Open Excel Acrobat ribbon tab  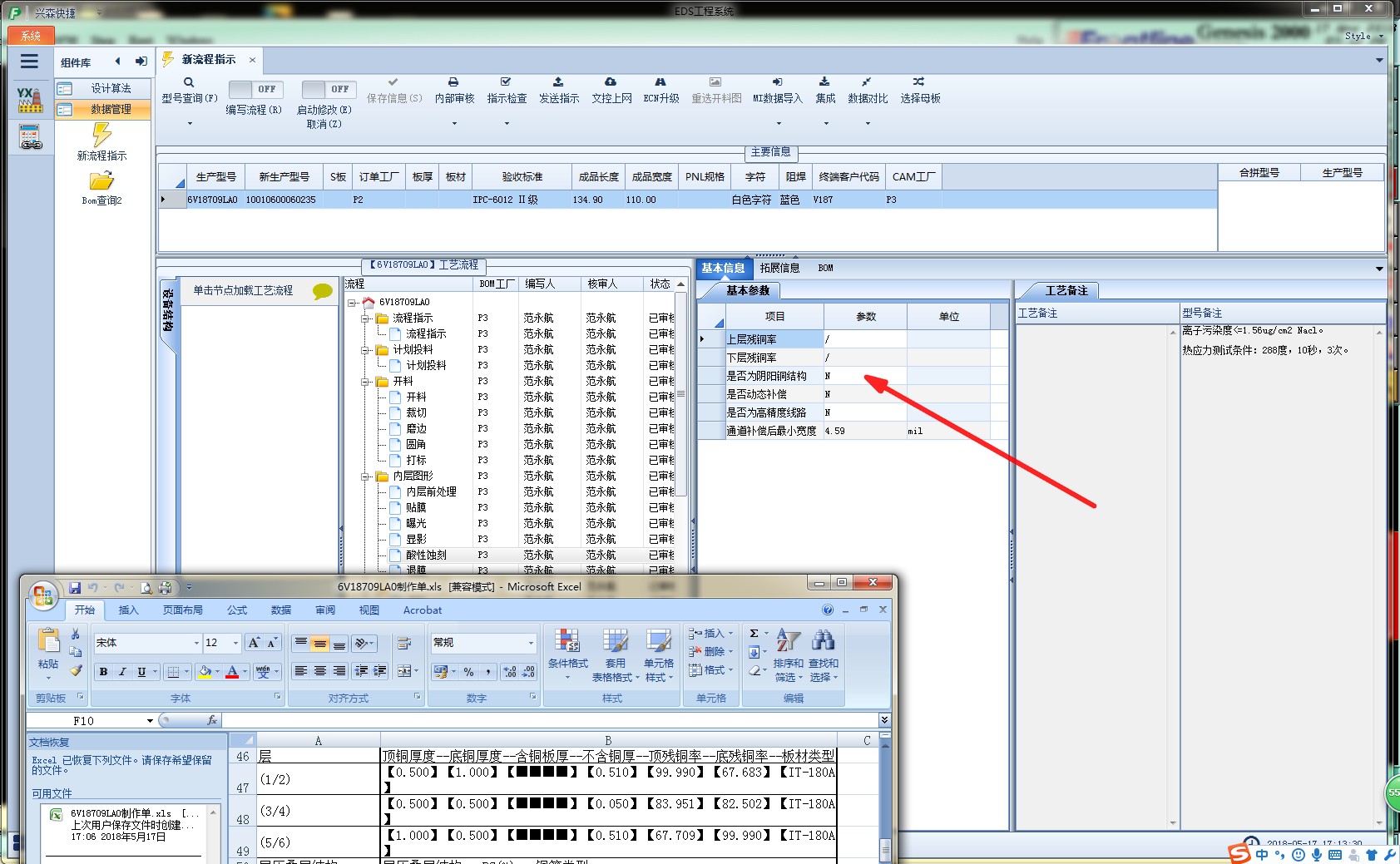pos(423,610)
